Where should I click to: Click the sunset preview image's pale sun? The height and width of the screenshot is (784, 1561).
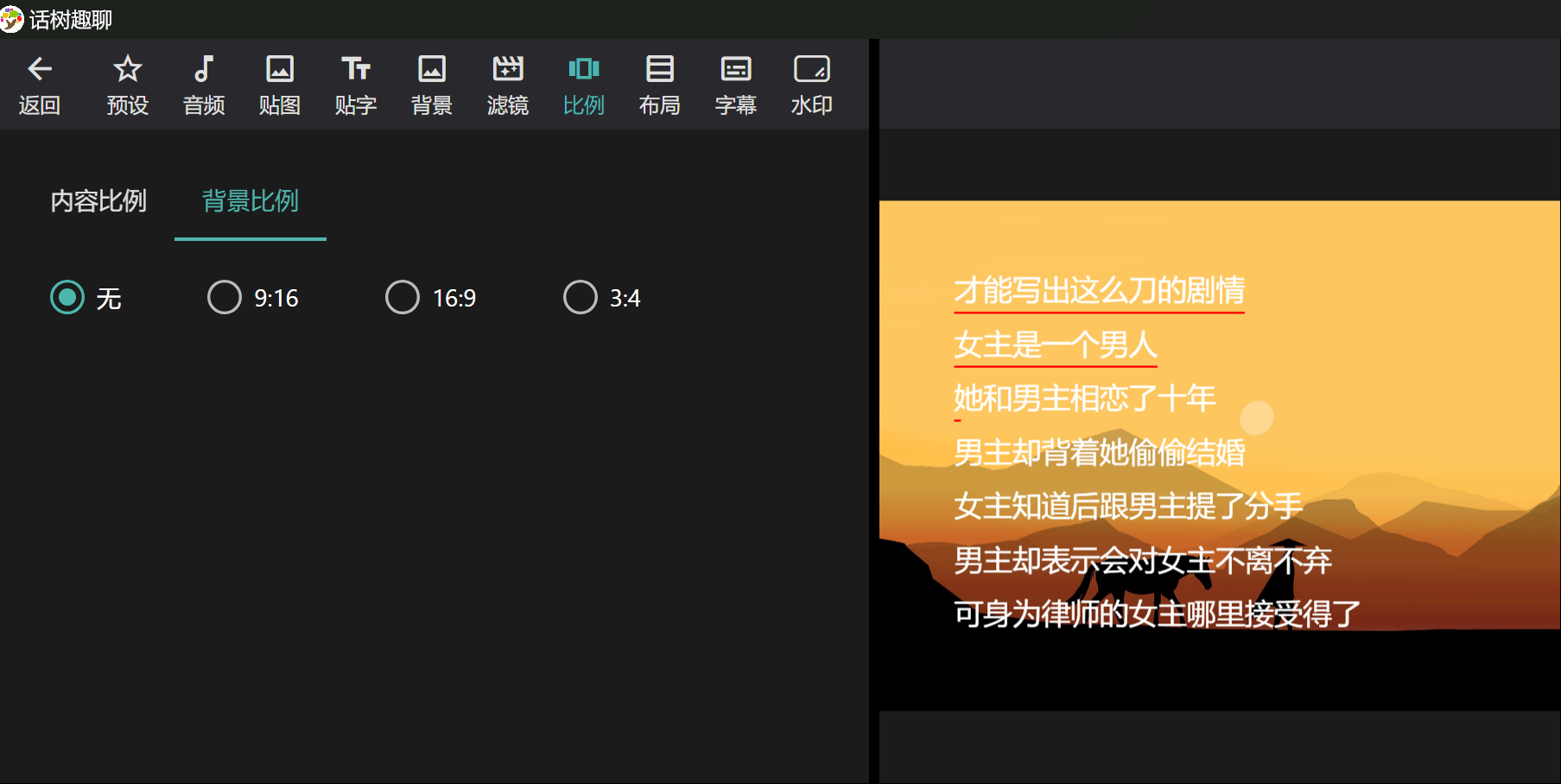click(x=1257, y=418)
